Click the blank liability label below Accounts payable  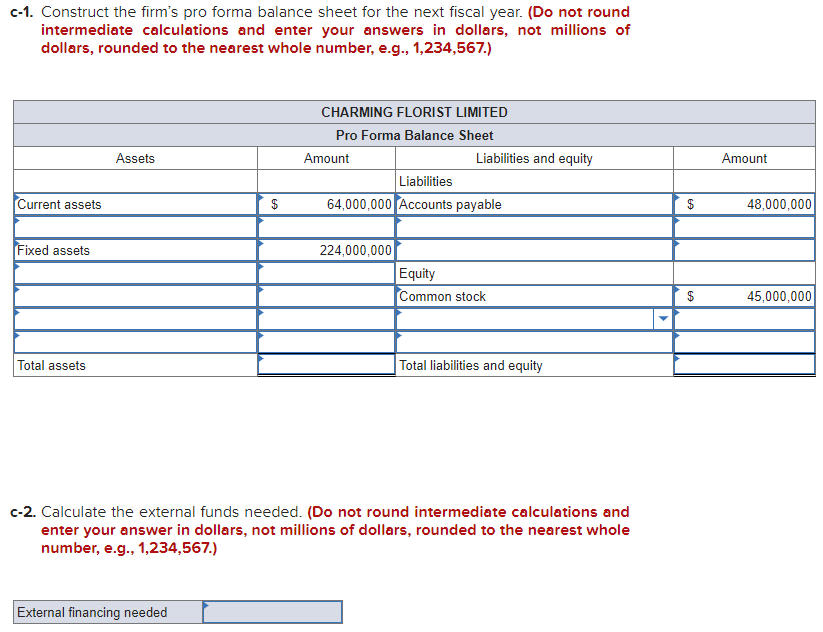click(534, 227)
